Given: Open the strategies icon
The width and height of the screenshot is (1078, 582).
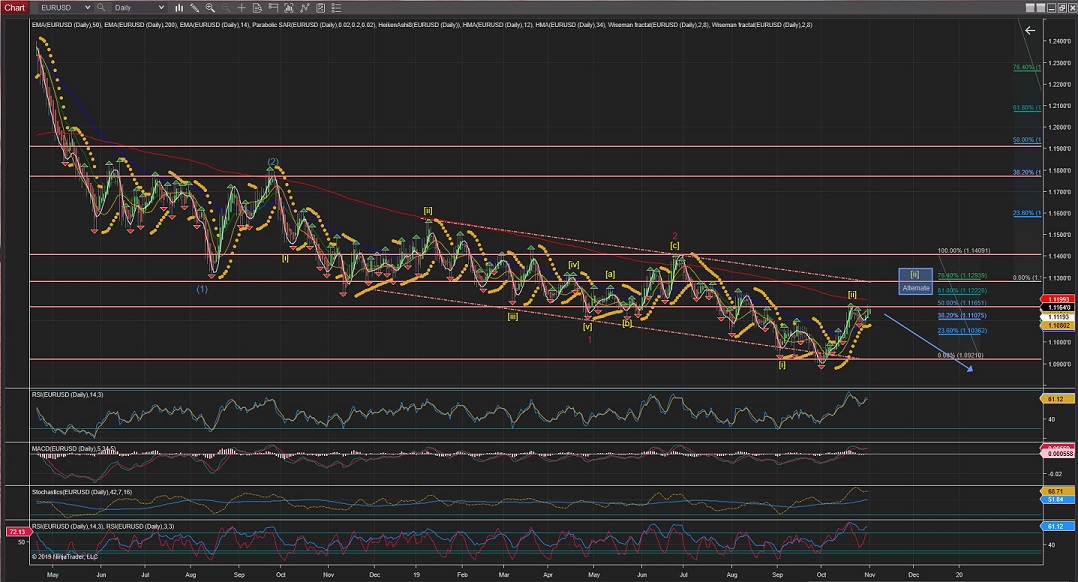Looking at the screenshot, I should (x=320, y=8).
